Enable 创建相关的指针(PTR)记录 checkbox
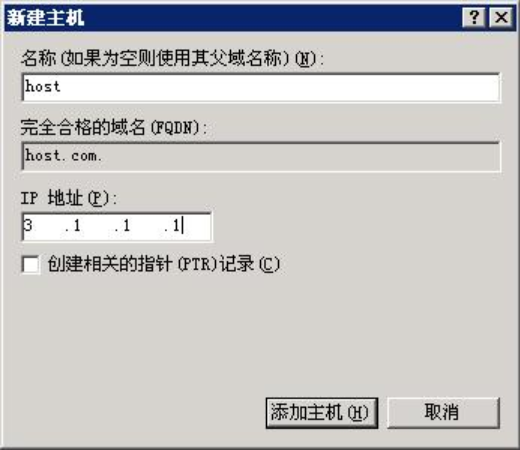This screenshot has width=520, height=450. [31, 265]
